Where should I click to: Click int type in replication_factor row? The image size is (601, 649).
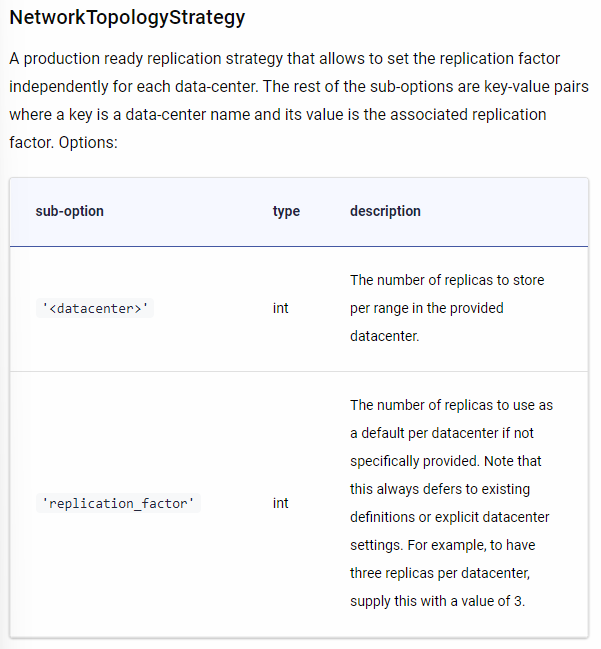click(x=280, y=503)
